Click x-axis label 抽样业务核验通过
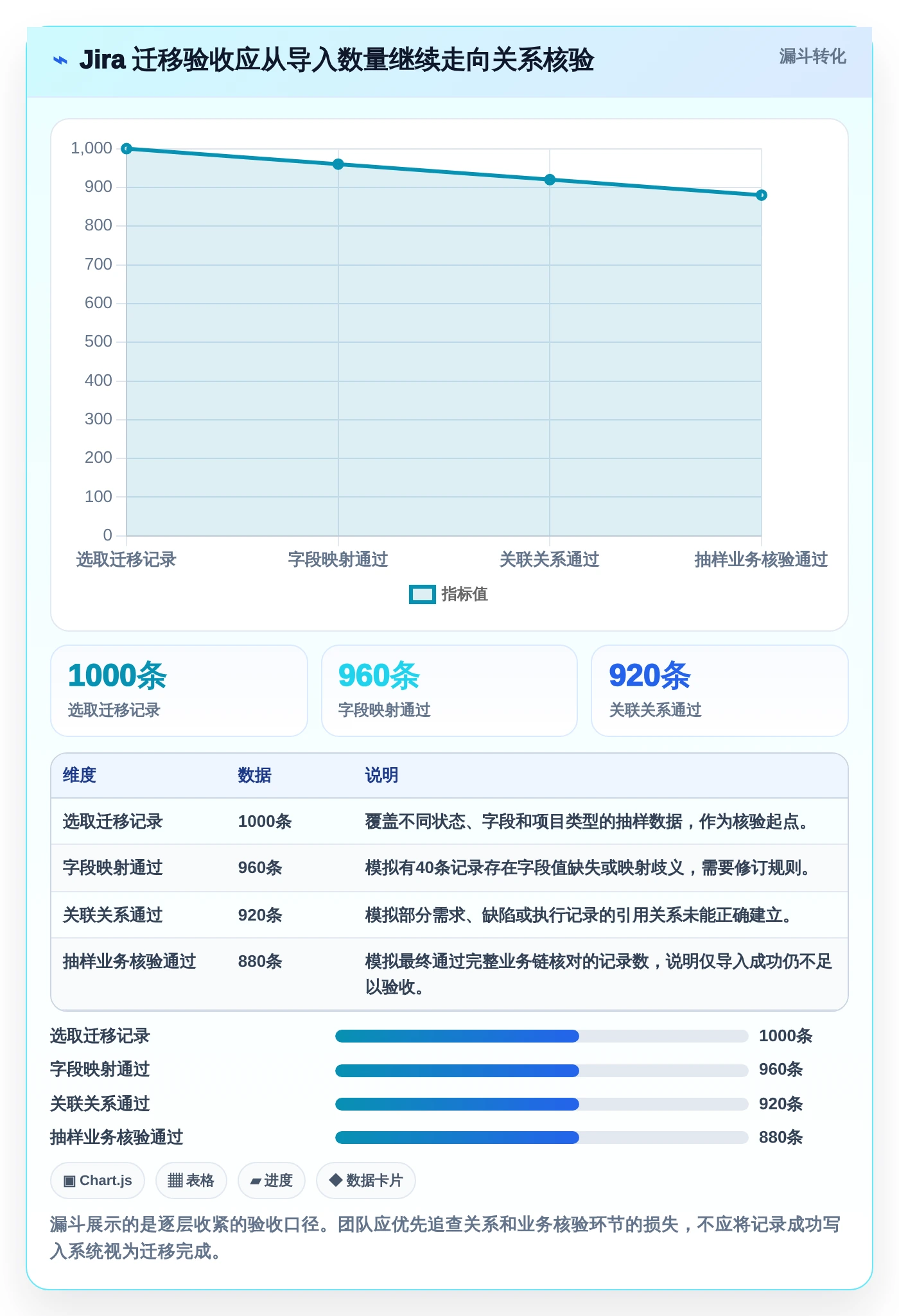899x1316 pixels. point(761,560)
